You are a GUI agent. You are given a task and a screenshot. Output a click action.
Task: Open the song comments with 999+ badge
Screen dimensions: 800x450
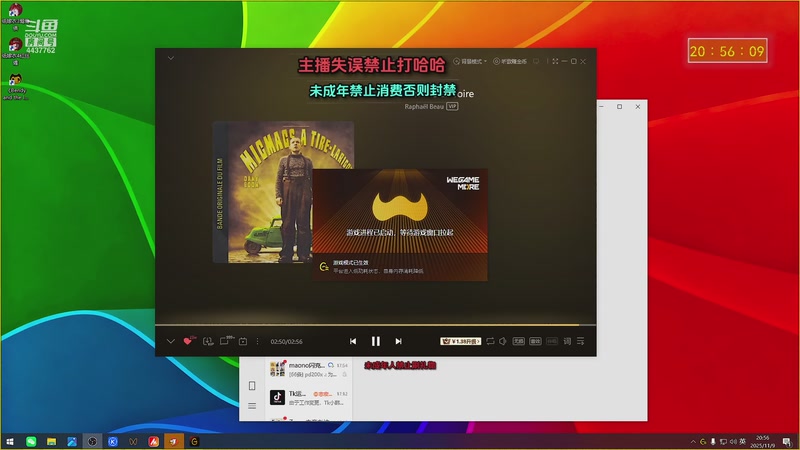click(225, 341)
